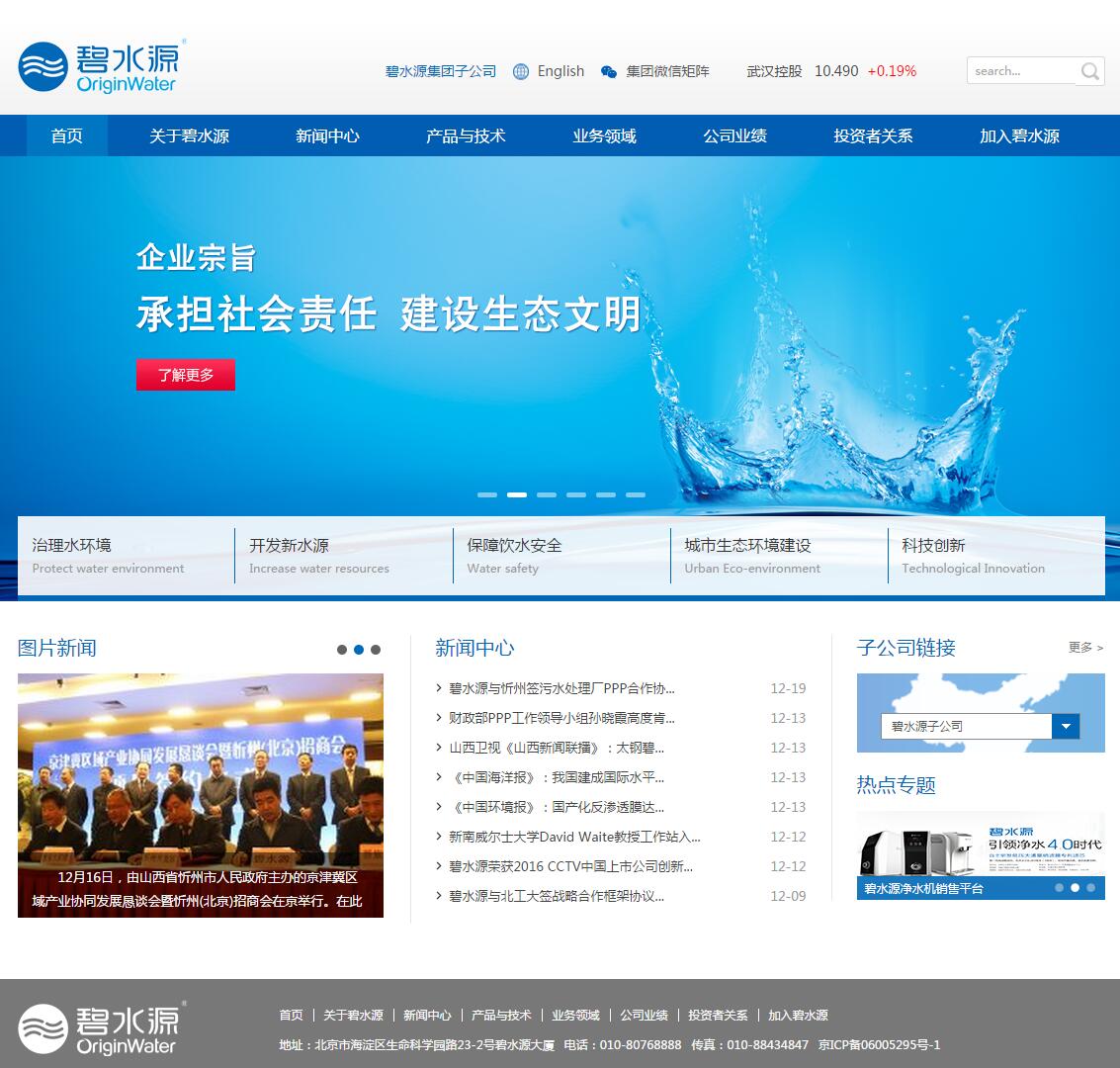
Task: Open news 碧水源荣获2016 CCTV中国上市公司创新
Action: [x=570, y=866]
